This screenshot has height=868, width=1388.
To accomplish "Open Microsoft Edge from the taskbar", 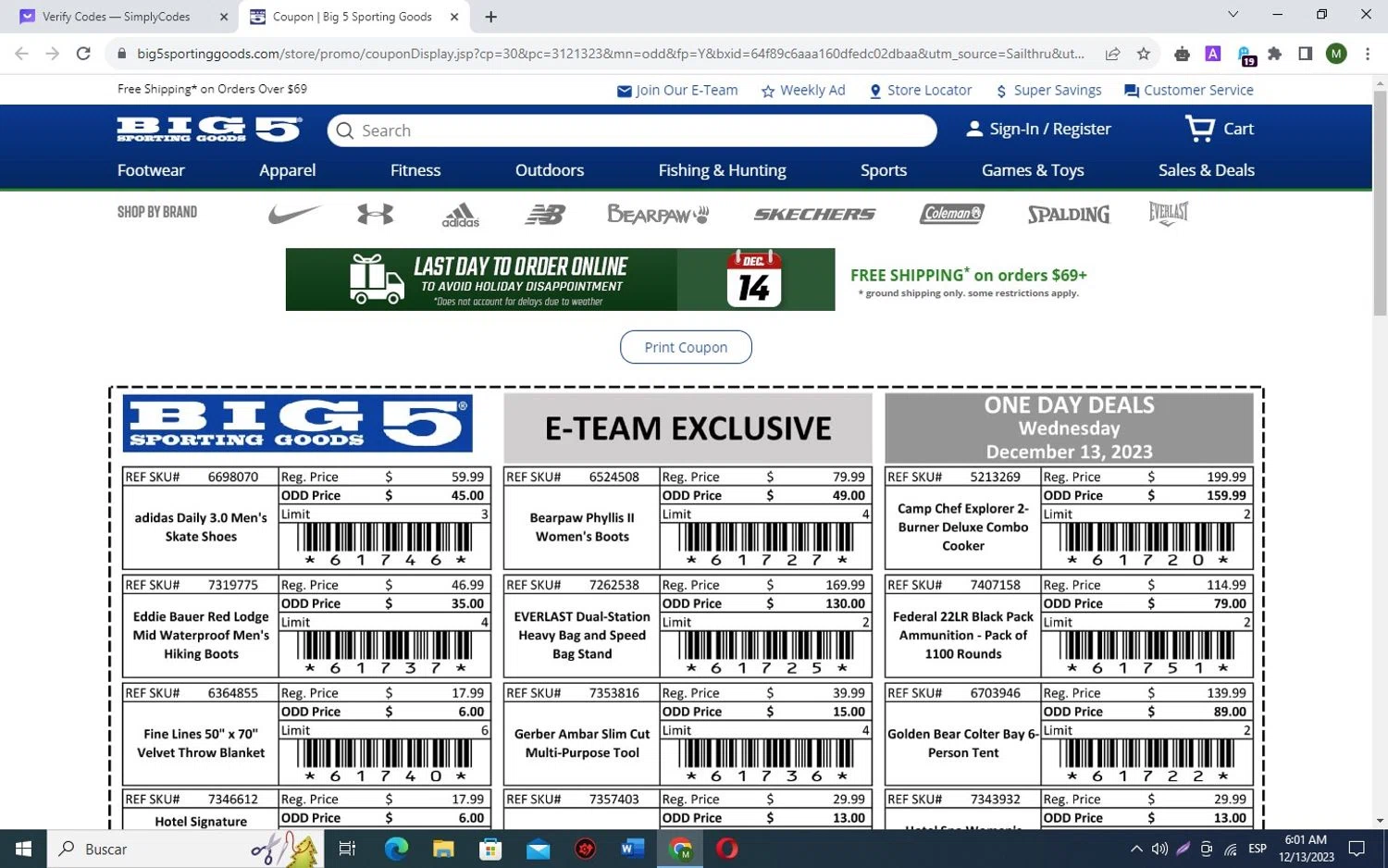I will click(x=396, y=849).
